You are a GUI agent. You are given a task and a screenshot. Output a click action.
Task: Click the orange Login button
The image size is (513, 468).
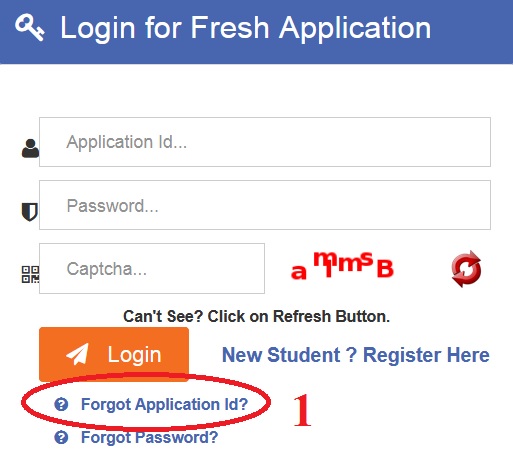[x=114, y=354]
